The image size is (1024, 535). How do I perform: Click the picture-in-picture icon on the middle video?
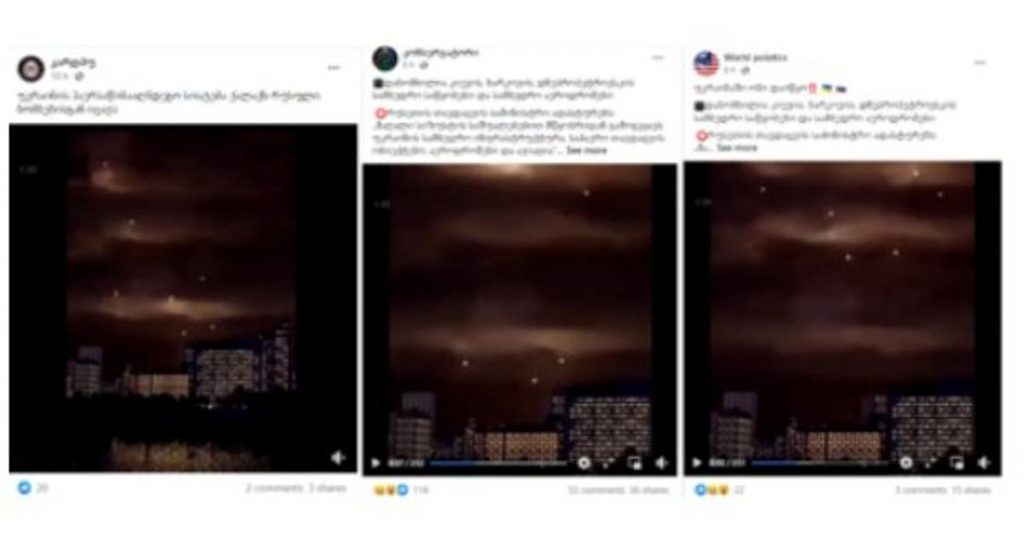coord(634,463)
